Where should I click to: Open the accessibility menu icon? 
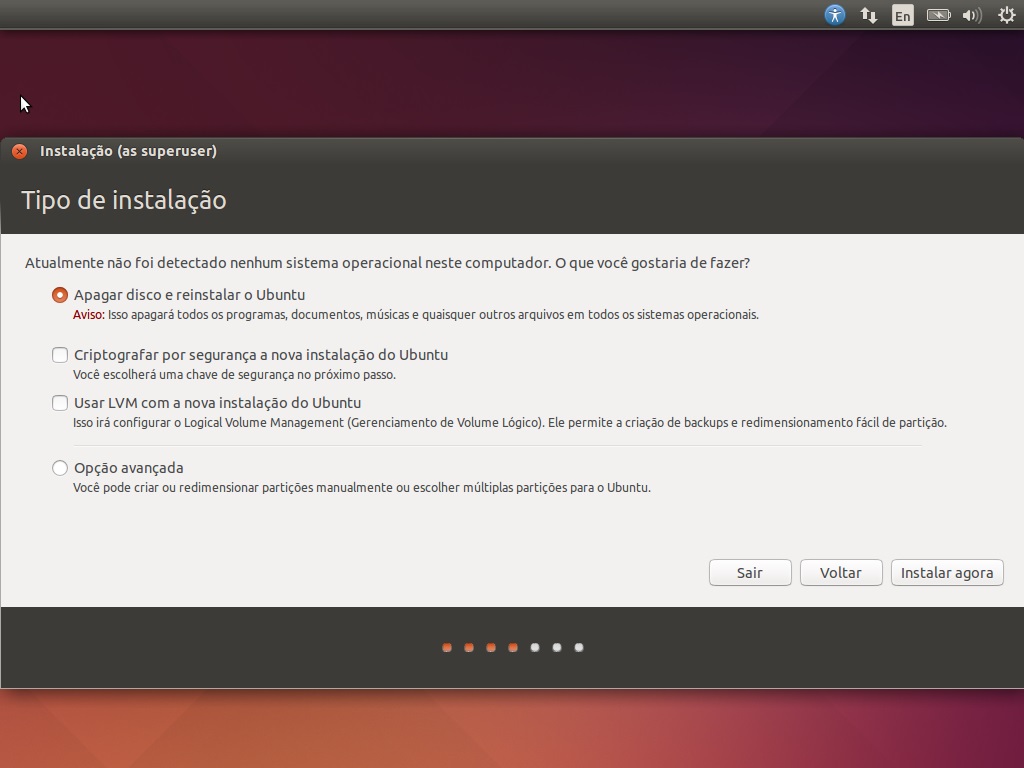click(x=834, y=15)
